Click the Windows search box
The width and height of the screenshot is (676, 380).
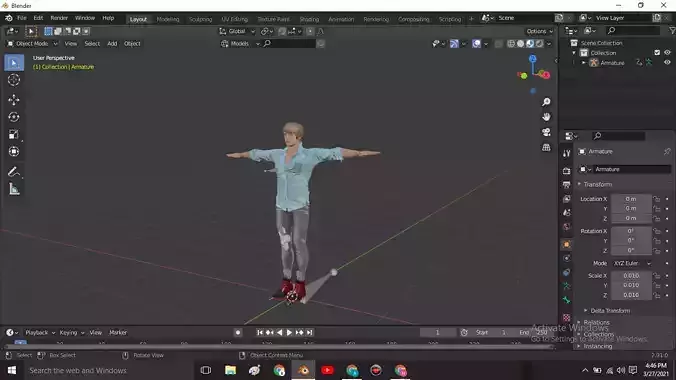[108, 371]
